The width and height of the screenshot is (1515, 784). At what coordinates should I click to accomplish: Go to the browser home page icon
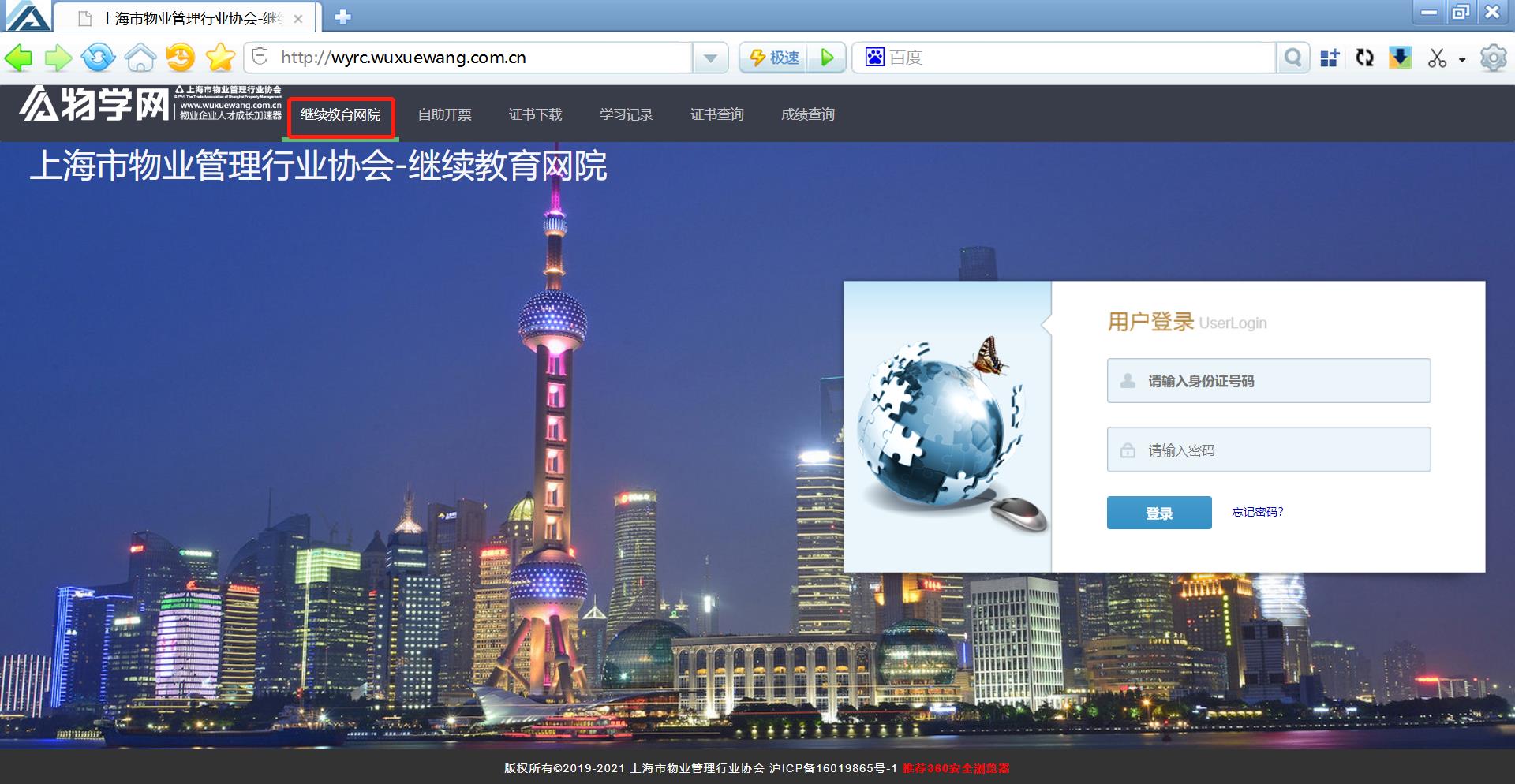pyautogui.click(x=140, y=58)
